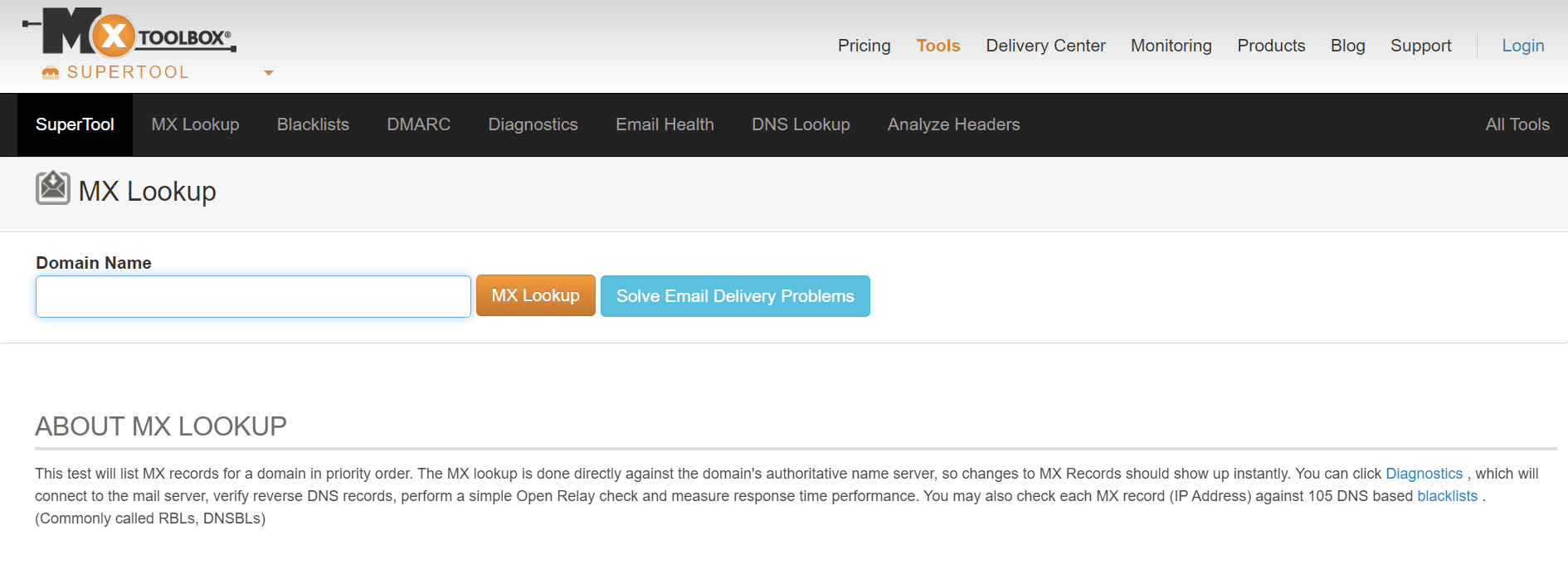This screenshot has height=584, width=1568.
Task: Visit the Blog link
Action: tap(1348, 46)
